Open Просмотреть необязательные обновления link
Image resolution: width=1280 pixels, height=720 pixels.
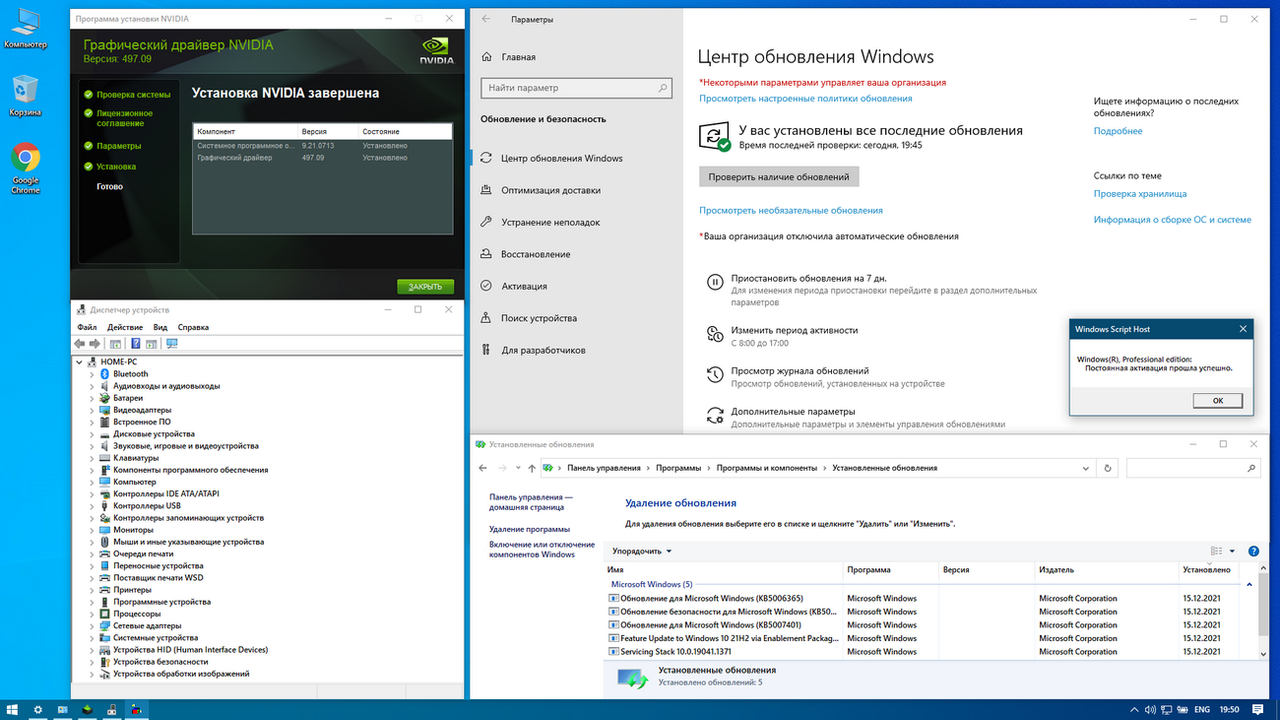click(x=791, y=210)
